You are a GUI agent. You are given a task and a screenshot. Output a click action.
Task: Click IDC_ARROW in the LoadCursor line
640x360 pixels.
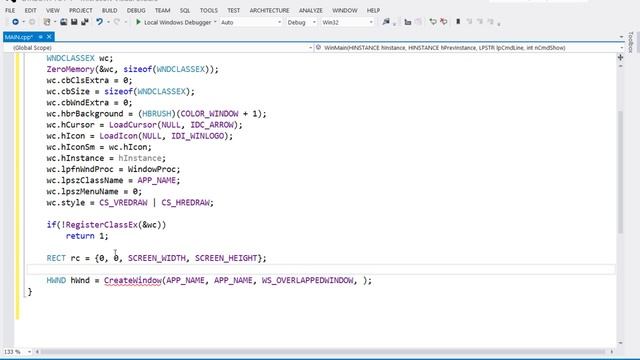212,125
